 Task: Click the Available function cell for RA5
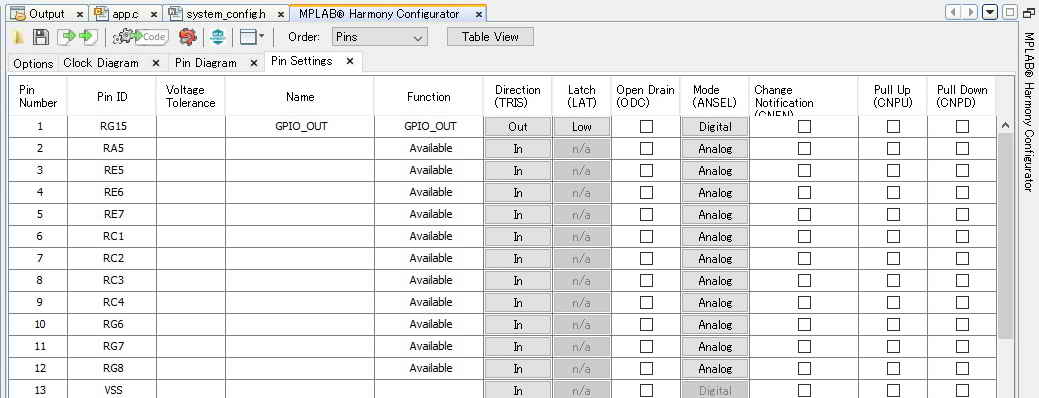(x=430, y=148)
